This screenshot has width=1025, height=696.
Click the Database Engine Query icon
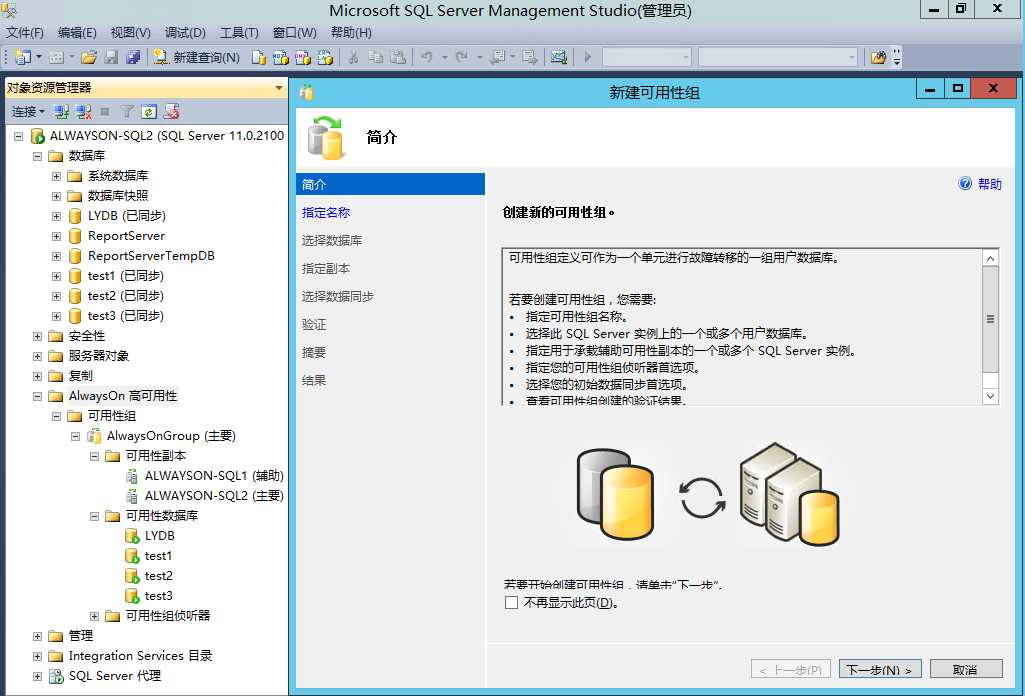[258, 58]
